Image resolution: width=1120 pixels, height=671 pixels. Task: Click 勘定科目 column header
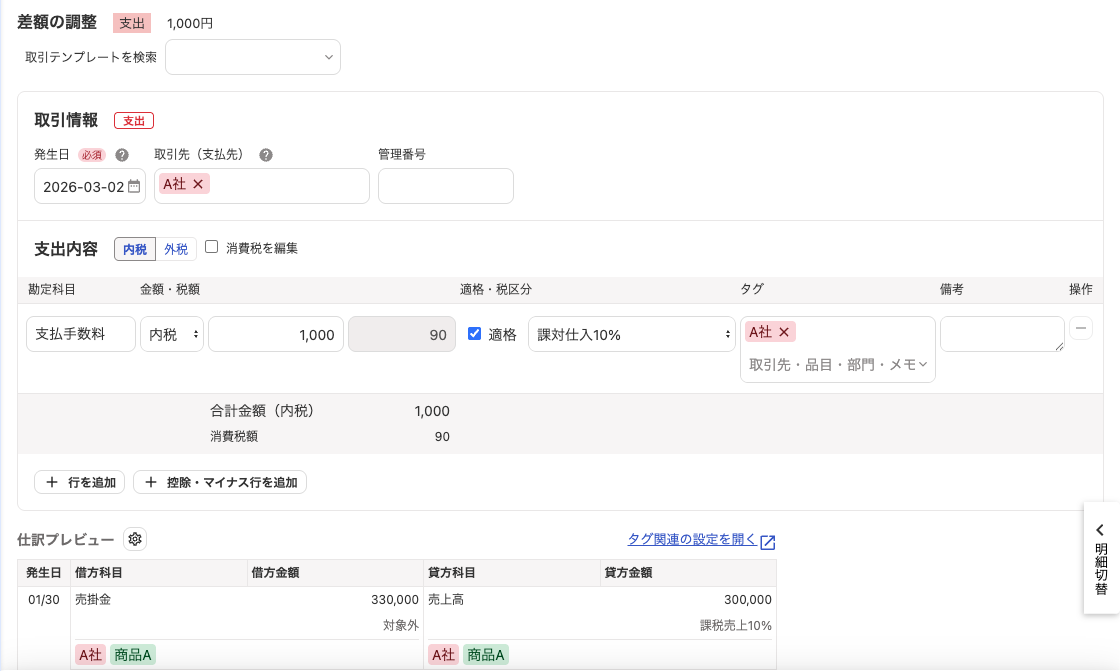51,289
